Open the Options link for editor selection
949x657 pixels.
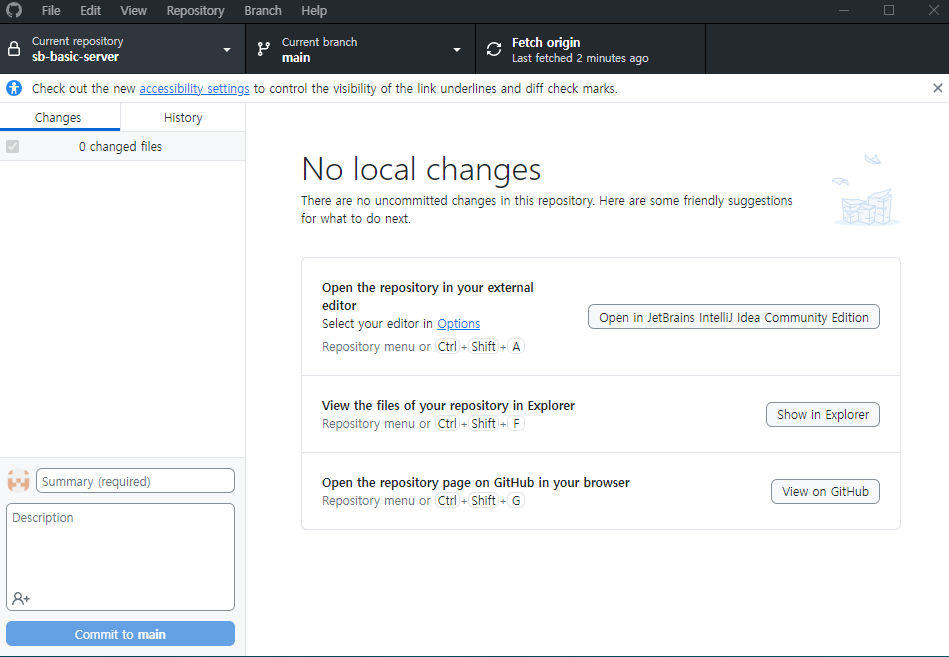click(x=459, y=324)
